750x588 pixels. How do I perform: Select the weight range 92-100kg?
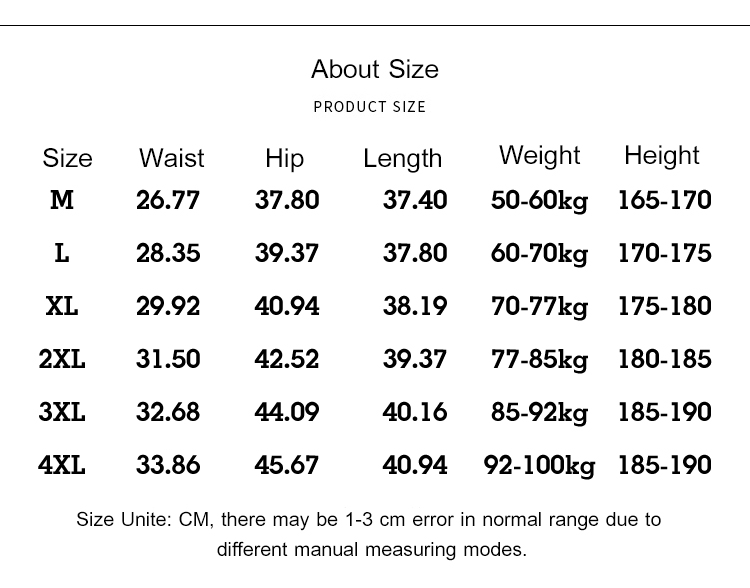tap(539, 465)
